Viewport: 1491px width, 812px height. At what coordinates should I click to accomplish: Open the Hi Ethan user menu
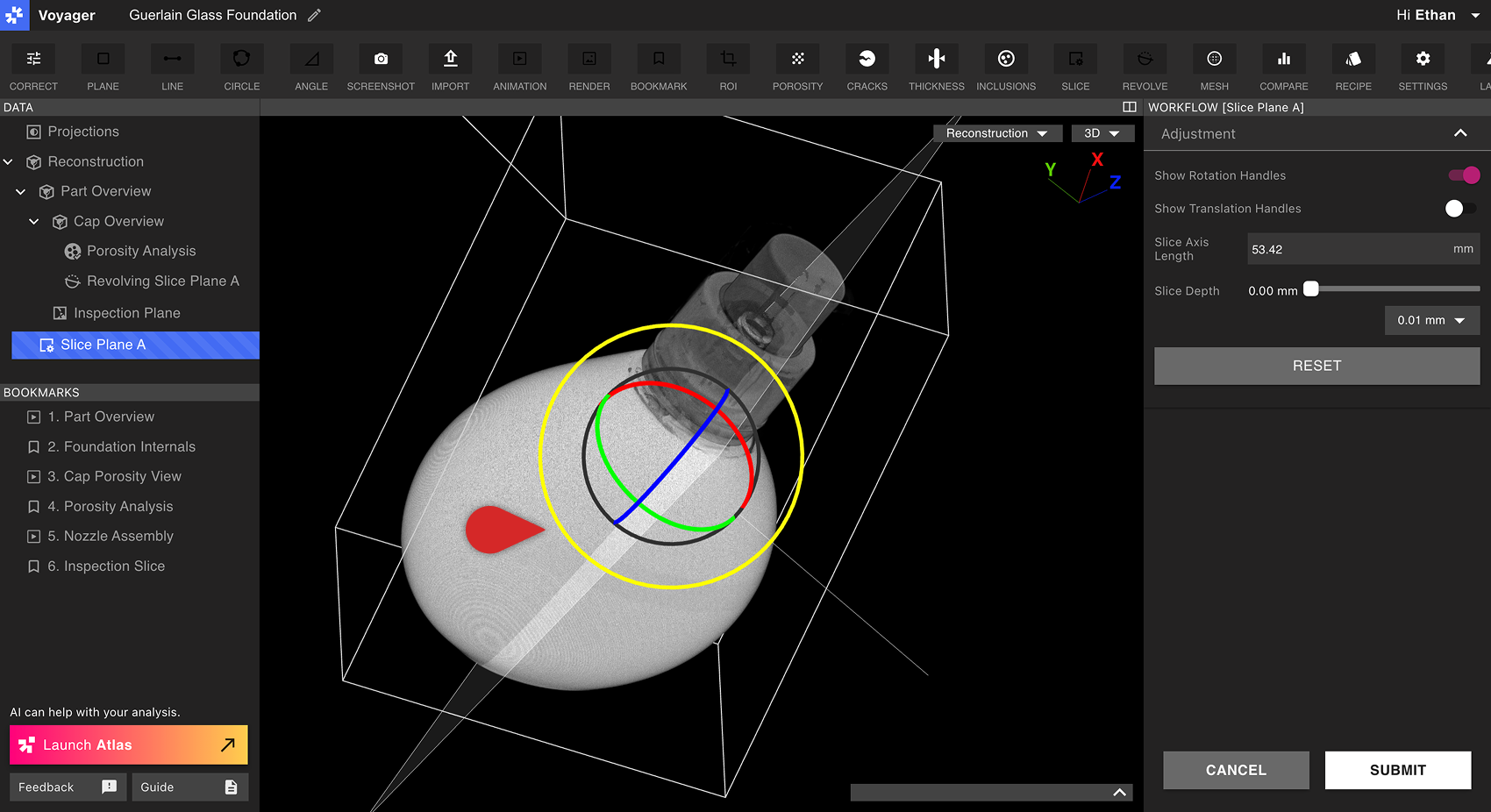tap(1438, 15)
